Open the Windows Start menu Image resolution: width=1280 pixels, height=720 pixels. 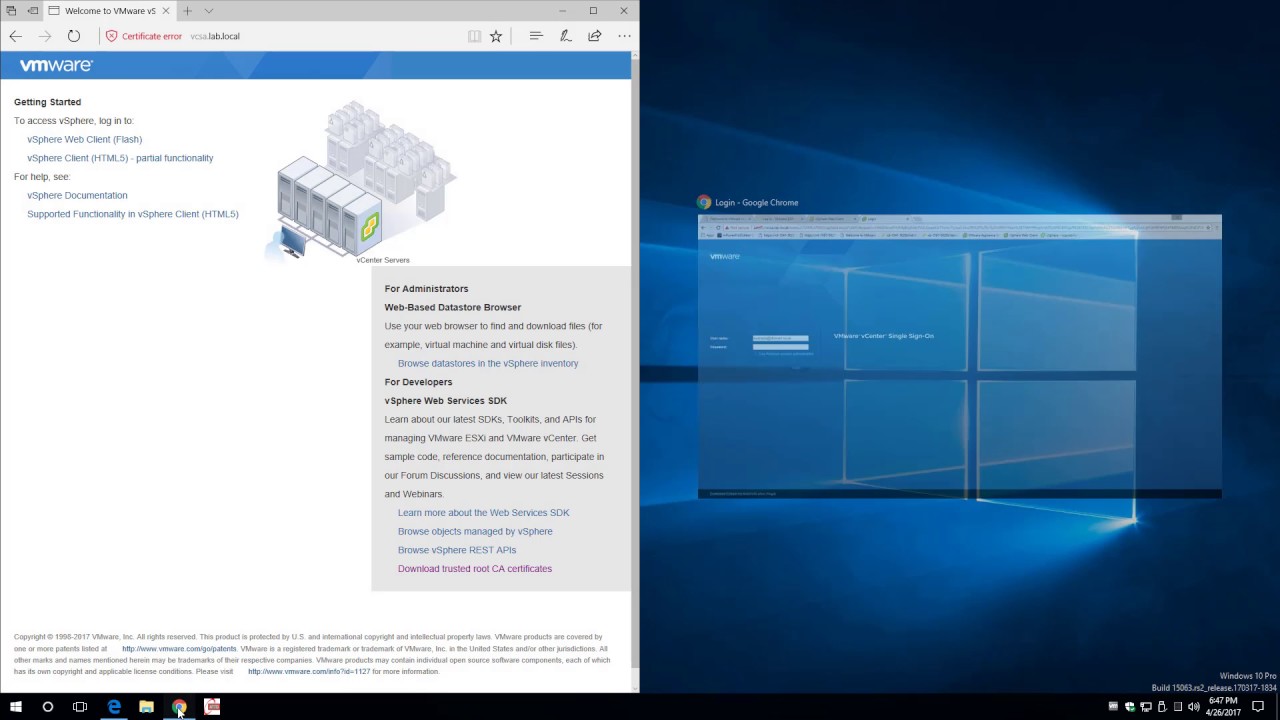16,707
